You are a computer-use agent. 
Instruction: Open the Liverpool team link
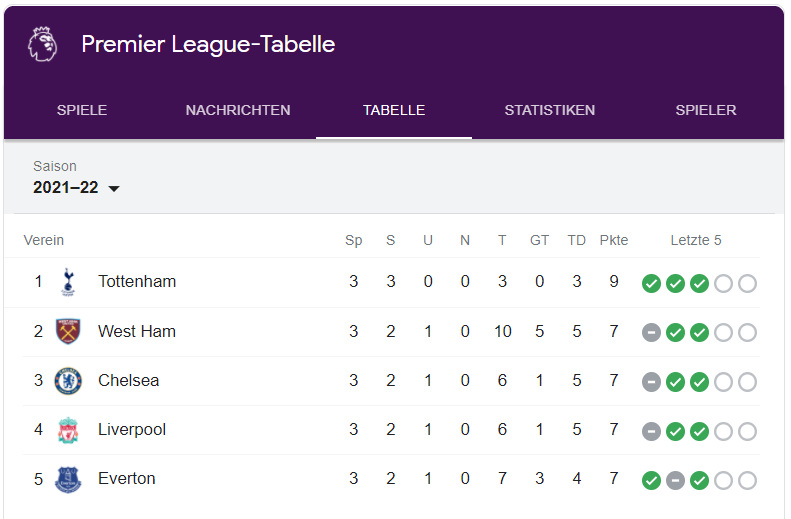132,430
